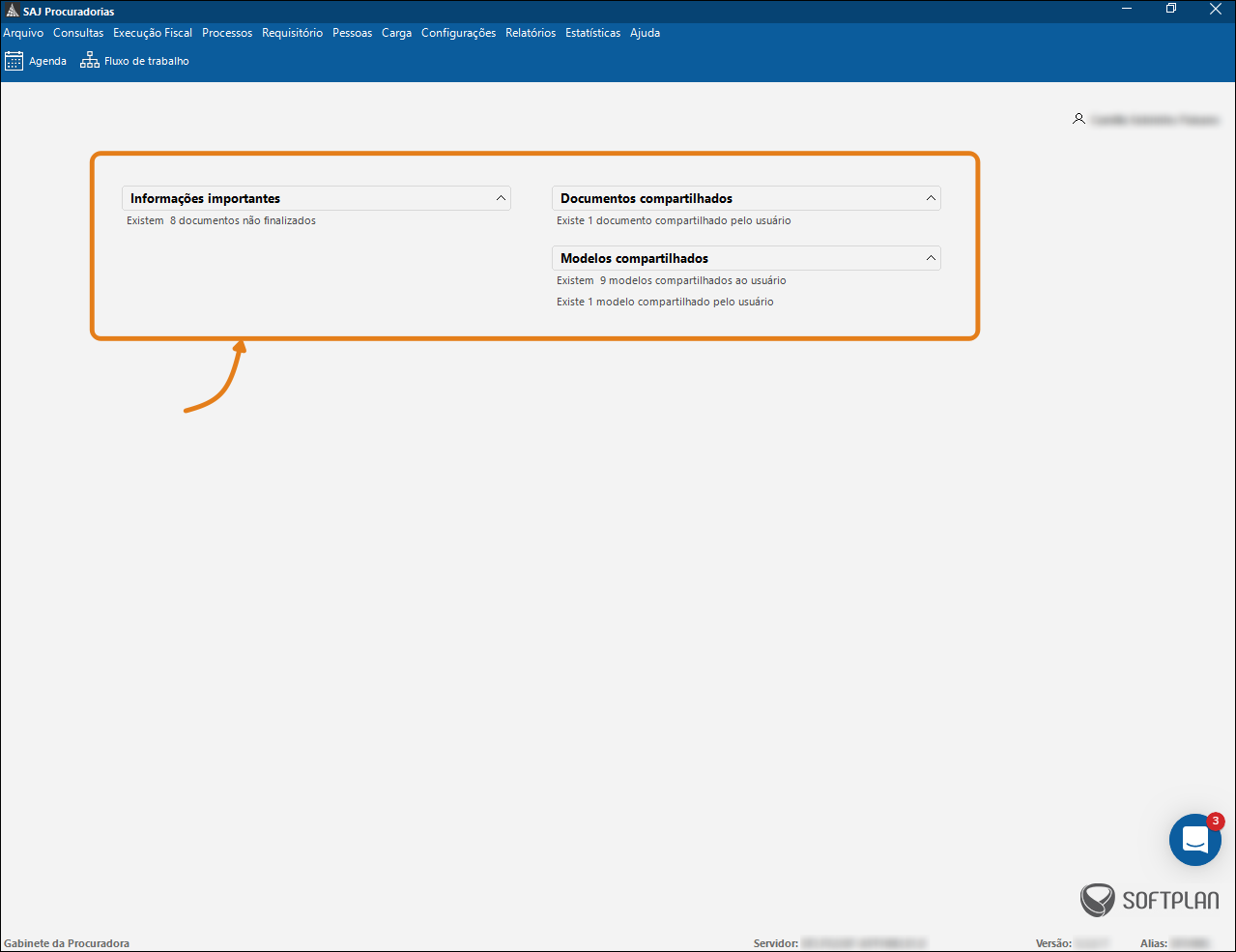Open the Ajuda menu

click(x=645, y=33)
